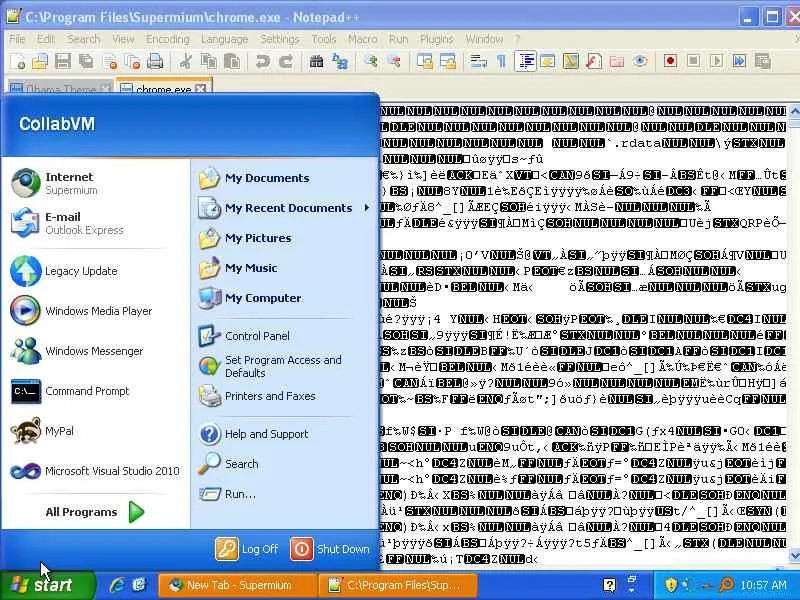Screen dimensions: 800x600
Task: Toggle the Indent Guide button
Action: 525,62
